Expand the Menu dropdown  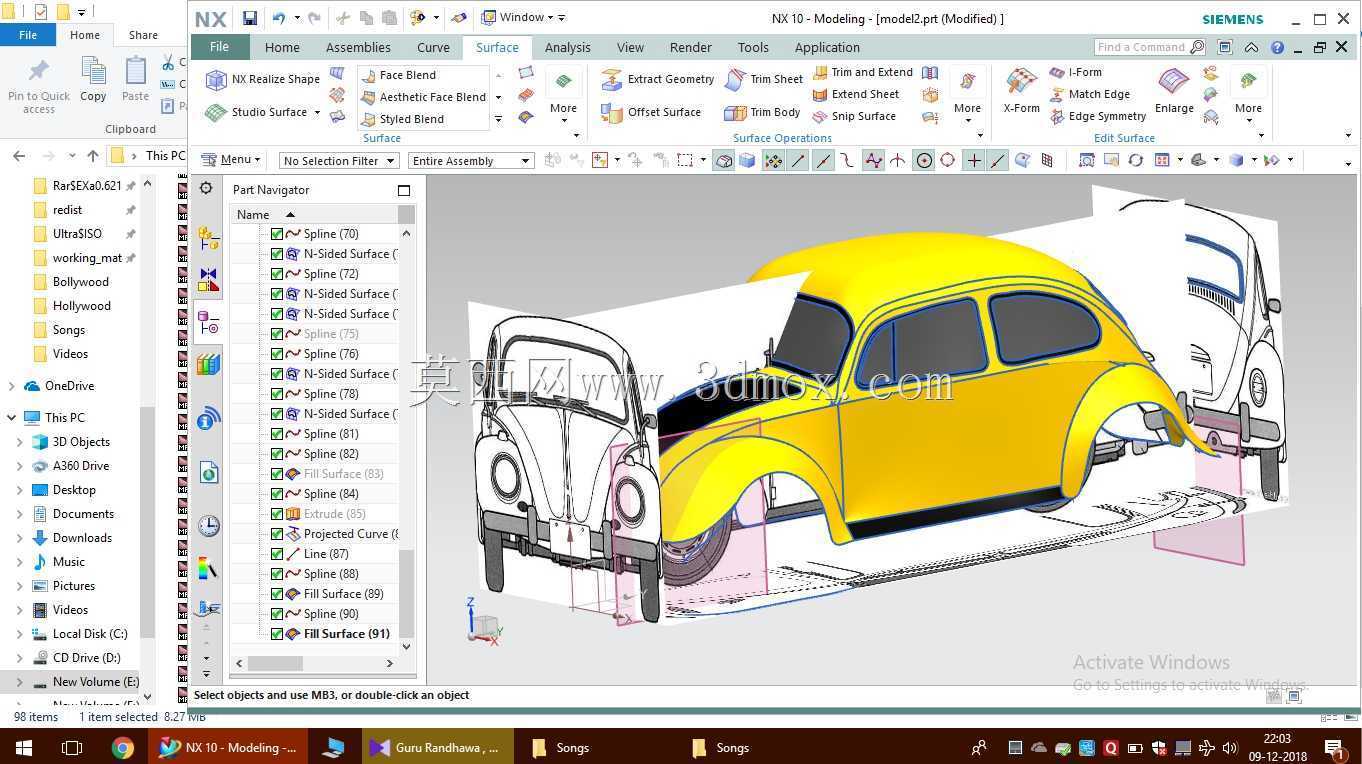tap(231, 159)
